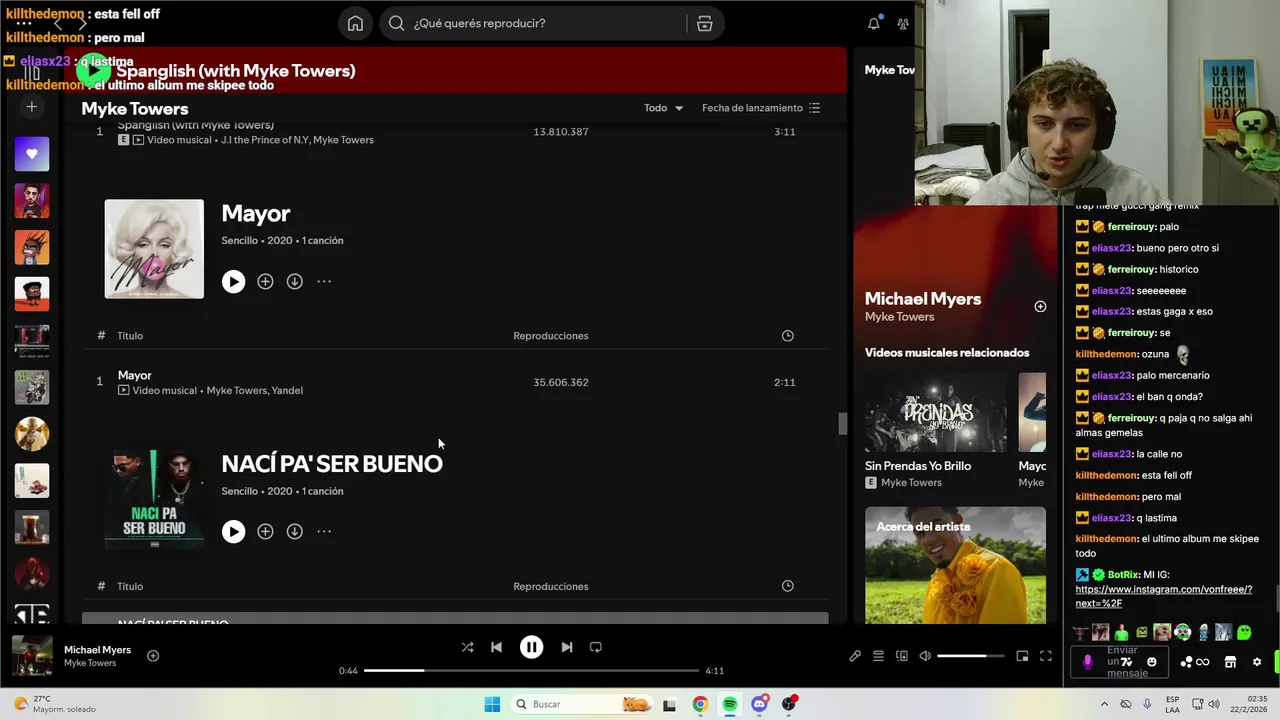Adjust the Spotify volume slider
Screen dimensions: 1280x720
click(970, 656)
